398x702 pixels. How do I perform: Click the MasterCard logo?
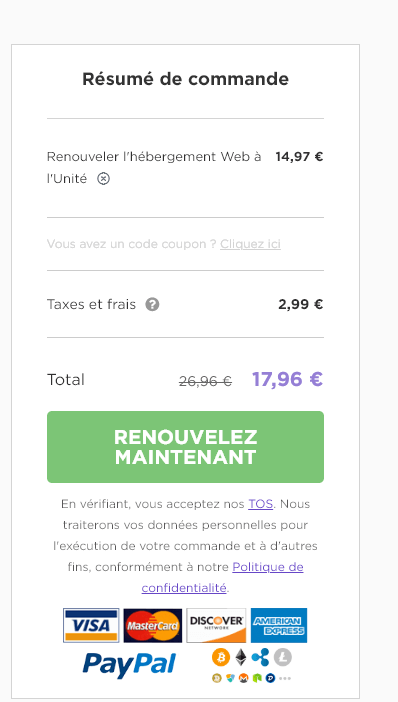pos(153,625)
